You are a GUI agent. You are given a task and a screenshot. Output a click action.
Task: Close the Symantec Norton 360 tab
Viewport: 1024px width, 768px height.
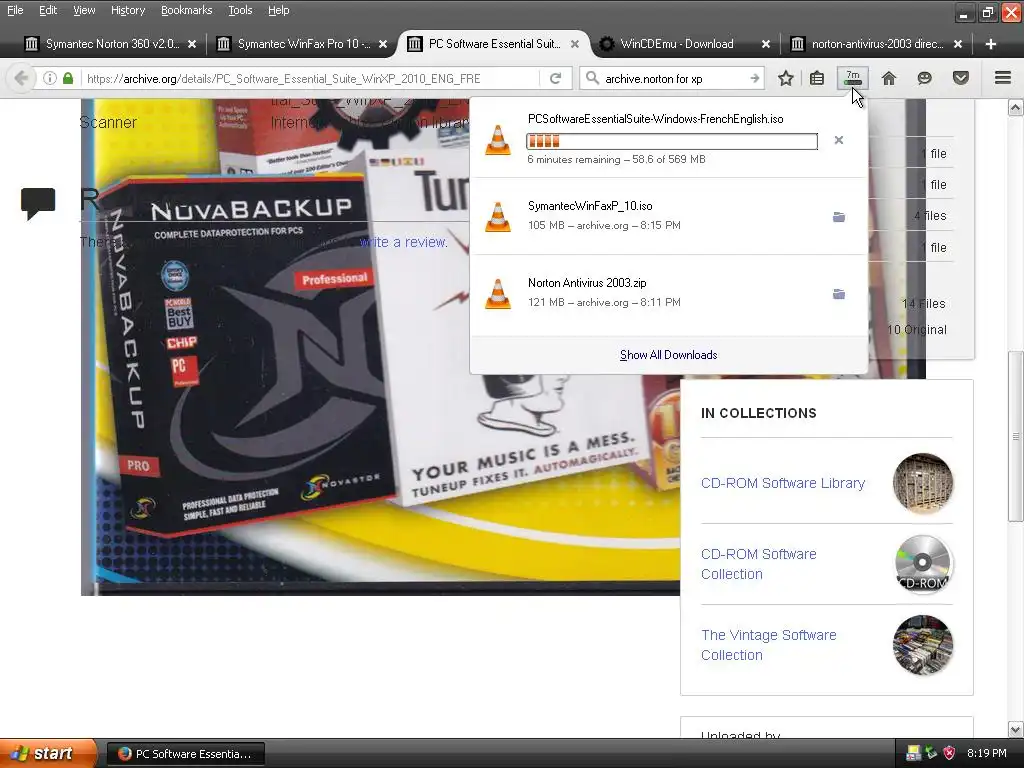192,44
